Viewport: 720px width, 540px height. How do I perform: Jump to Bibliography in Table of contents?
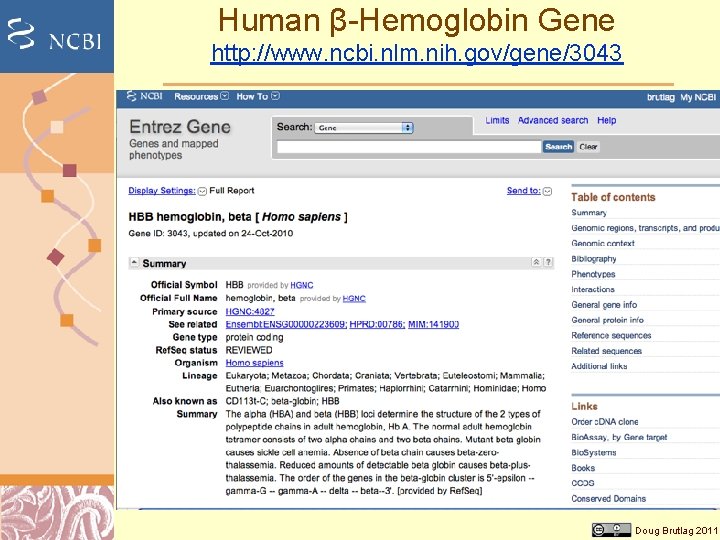click(594, 259)
